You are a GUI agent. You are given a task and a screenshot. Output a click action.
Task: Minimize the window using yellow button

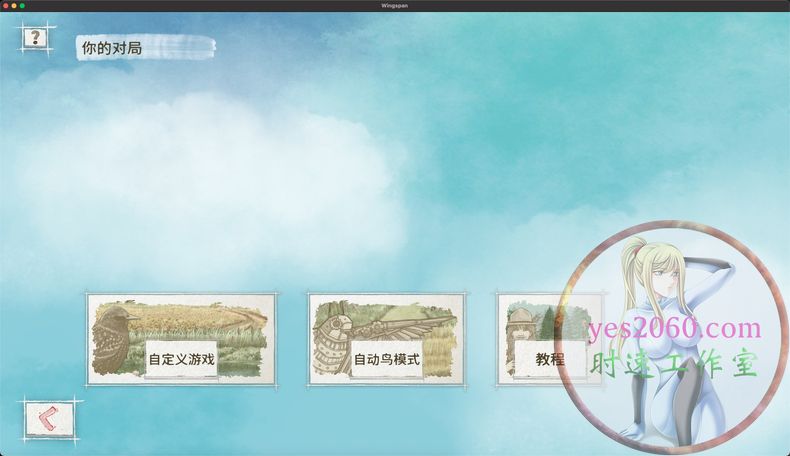click(x=13, y=5)
